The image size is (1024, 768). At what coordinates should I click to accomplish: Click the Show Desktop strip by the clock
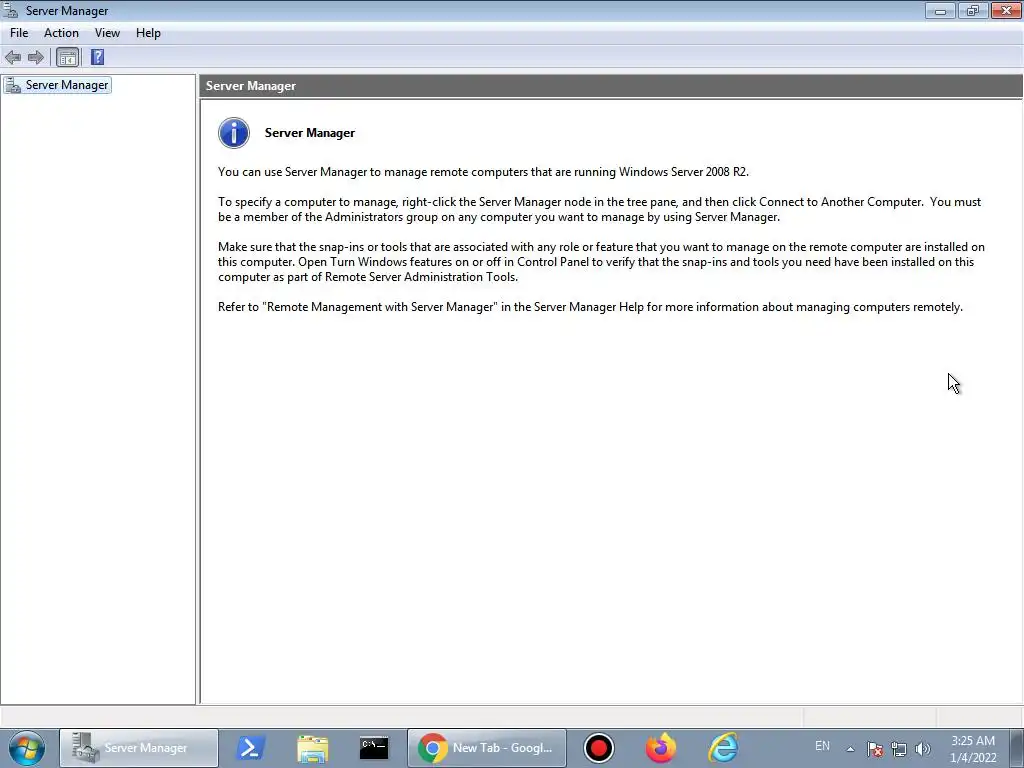[x=1018, y=748]
